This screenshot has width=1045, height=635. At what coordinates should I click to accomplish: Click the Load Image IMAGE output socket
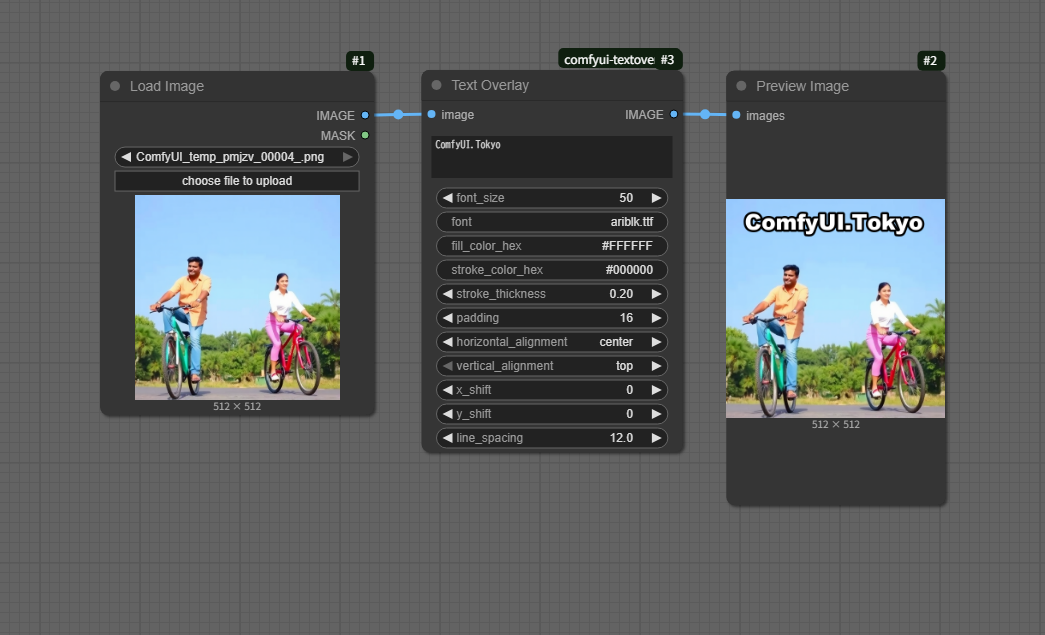click(x=365, y=115)
